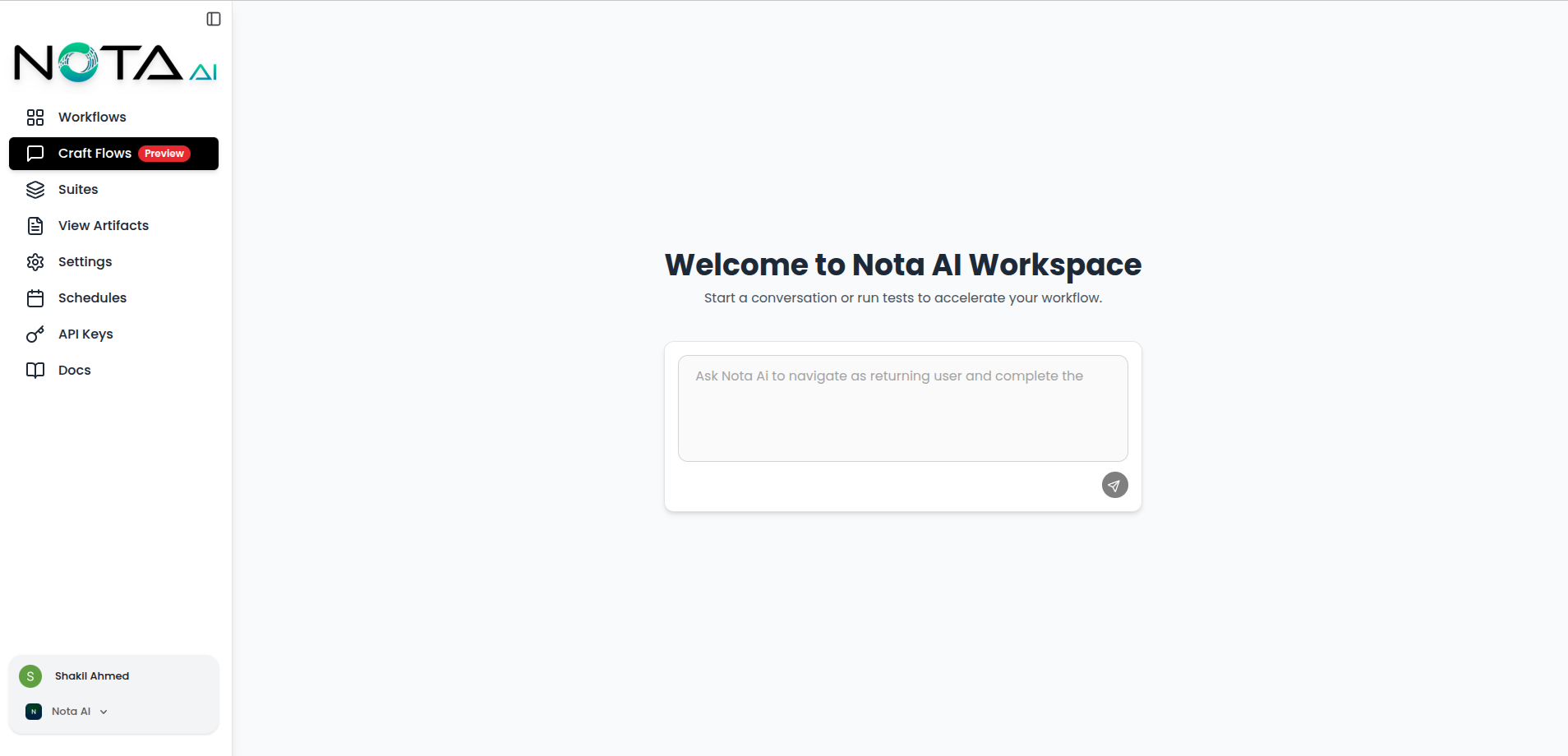Click the Nota AI workspace badge
The height and width of the screenshot is (756, 1568).
(33, 711)
